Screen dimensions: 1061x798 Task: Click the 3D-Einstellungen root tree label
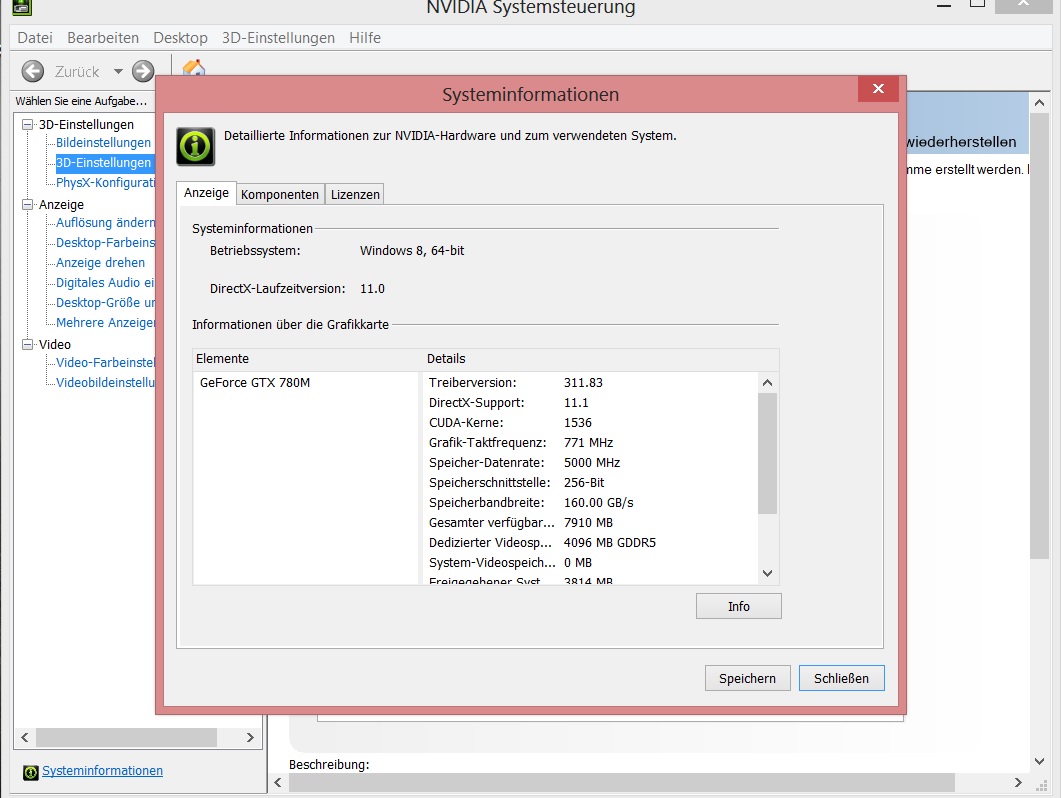tap(86, 125)
